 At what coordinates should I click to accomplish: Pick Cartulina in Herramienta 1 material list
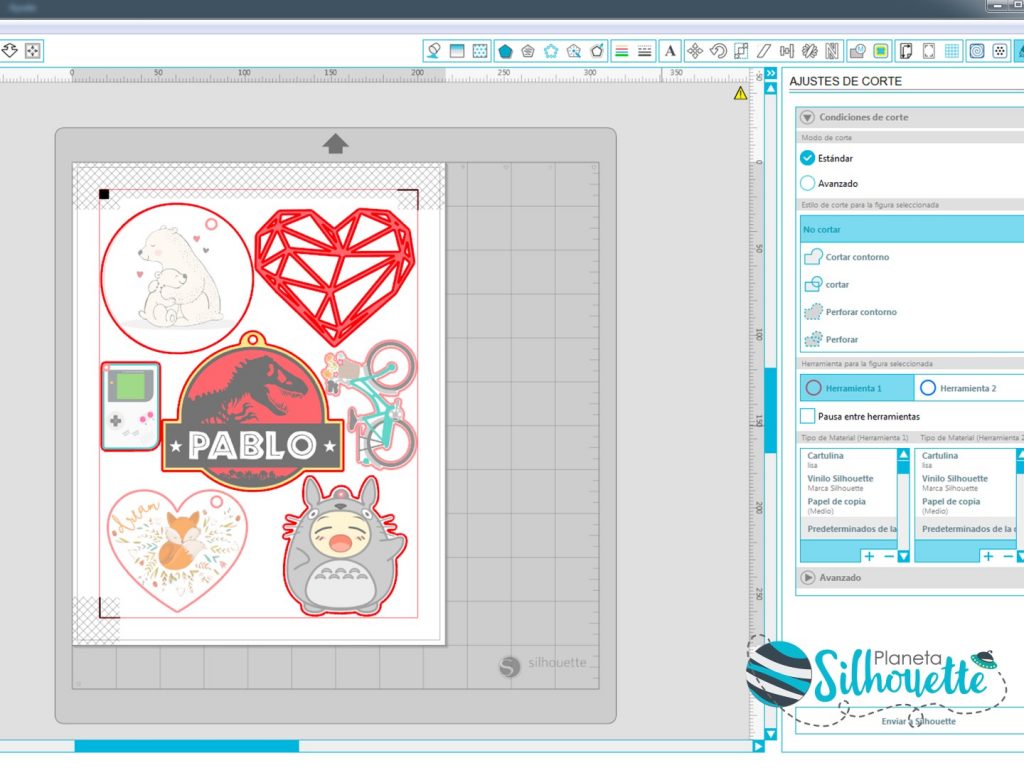tap(849, 460)
